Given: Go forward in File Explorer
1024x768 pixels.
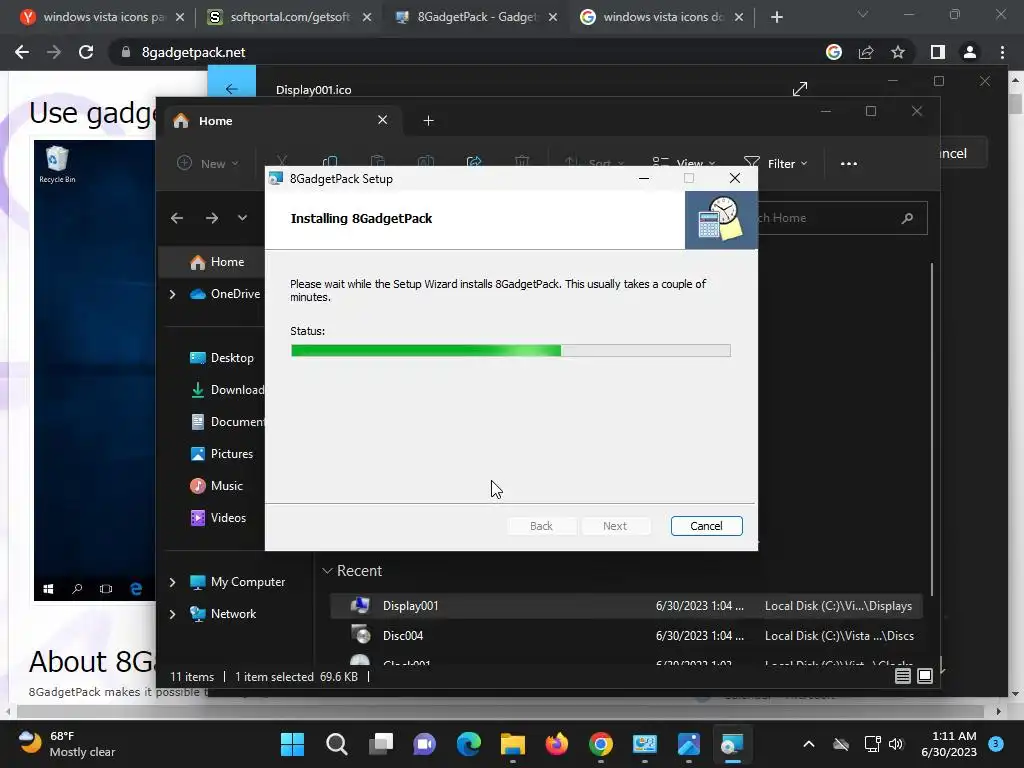Looking at the screenshot, I should [212, 218].
